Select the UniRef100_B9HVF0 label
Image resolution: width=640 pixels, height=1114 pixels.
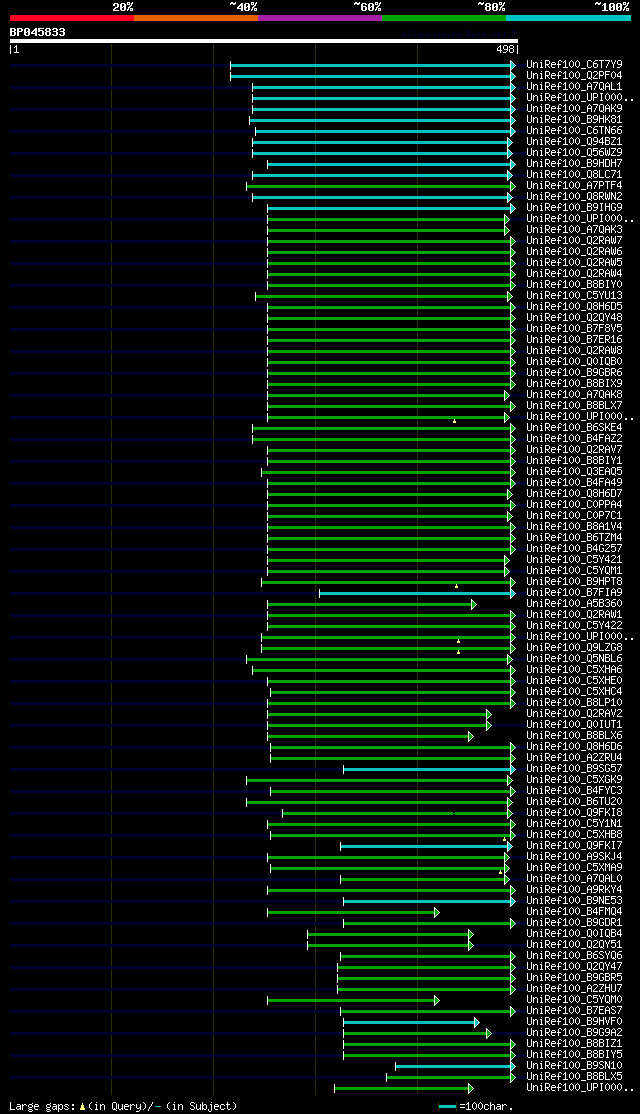(x=575, y=1022)
